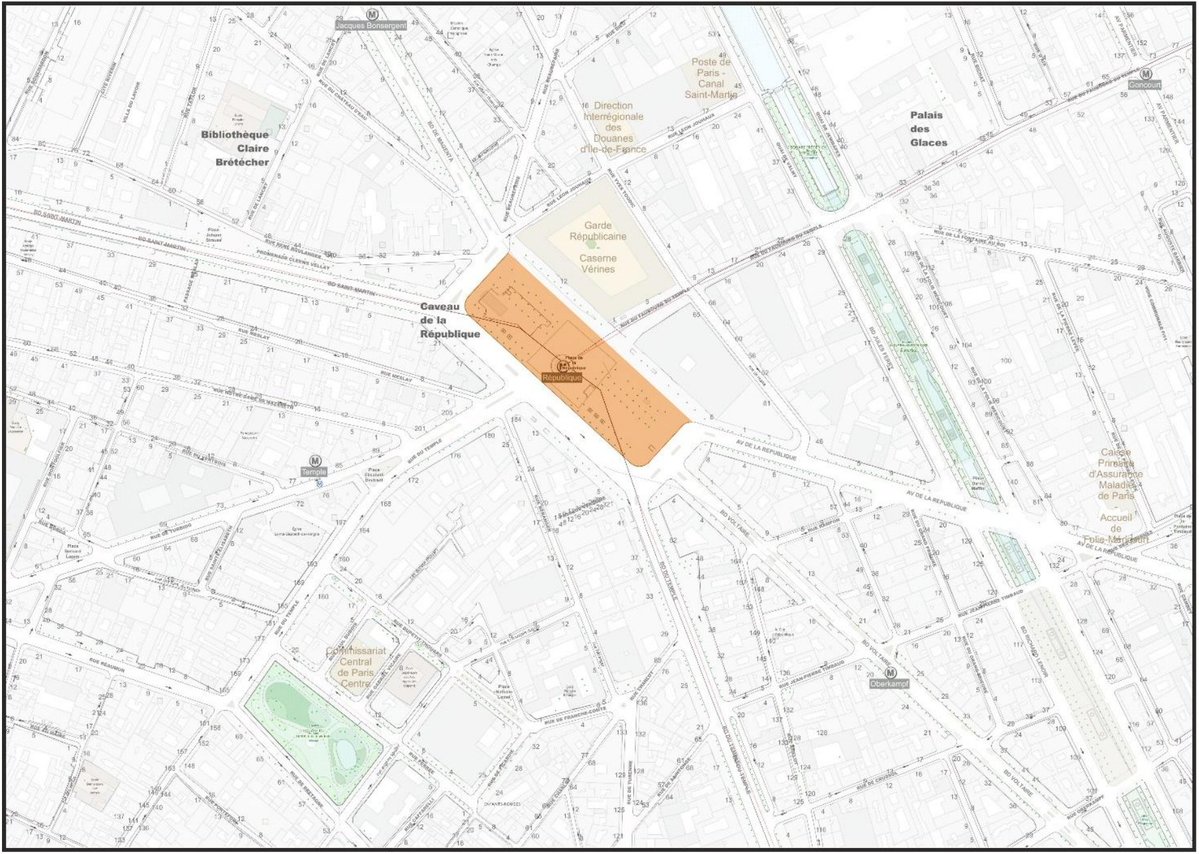Click the Bibliothèque Claire Brétécher label

click(235, 149)
